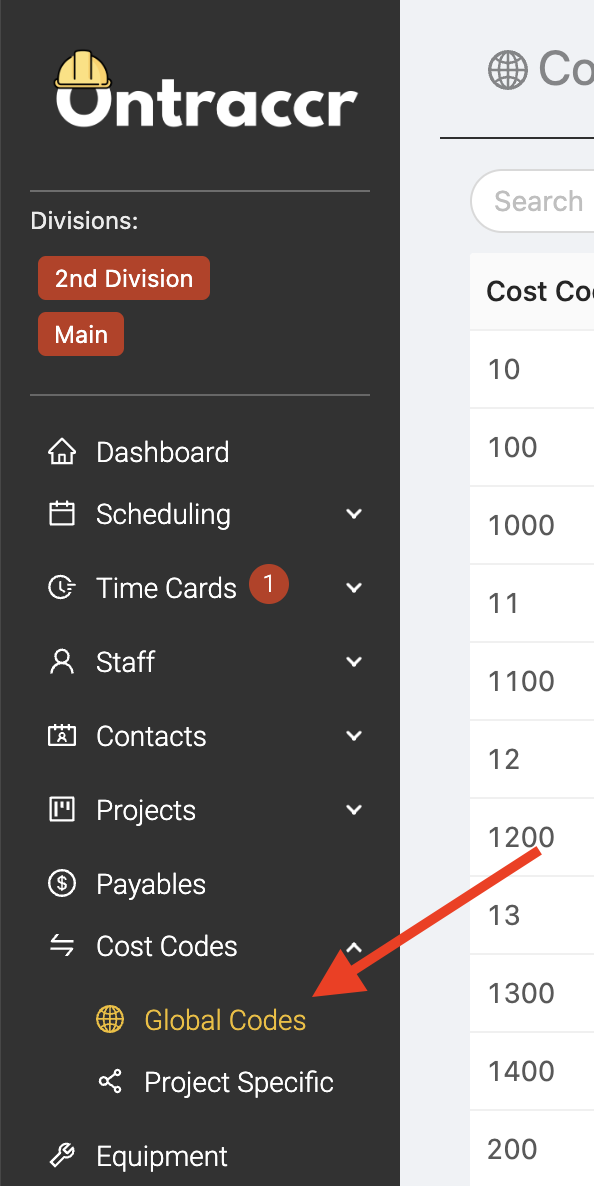Click the Time Cards clock icon
The width and height of the screenshot is (594, 1186).
(62, 588)
